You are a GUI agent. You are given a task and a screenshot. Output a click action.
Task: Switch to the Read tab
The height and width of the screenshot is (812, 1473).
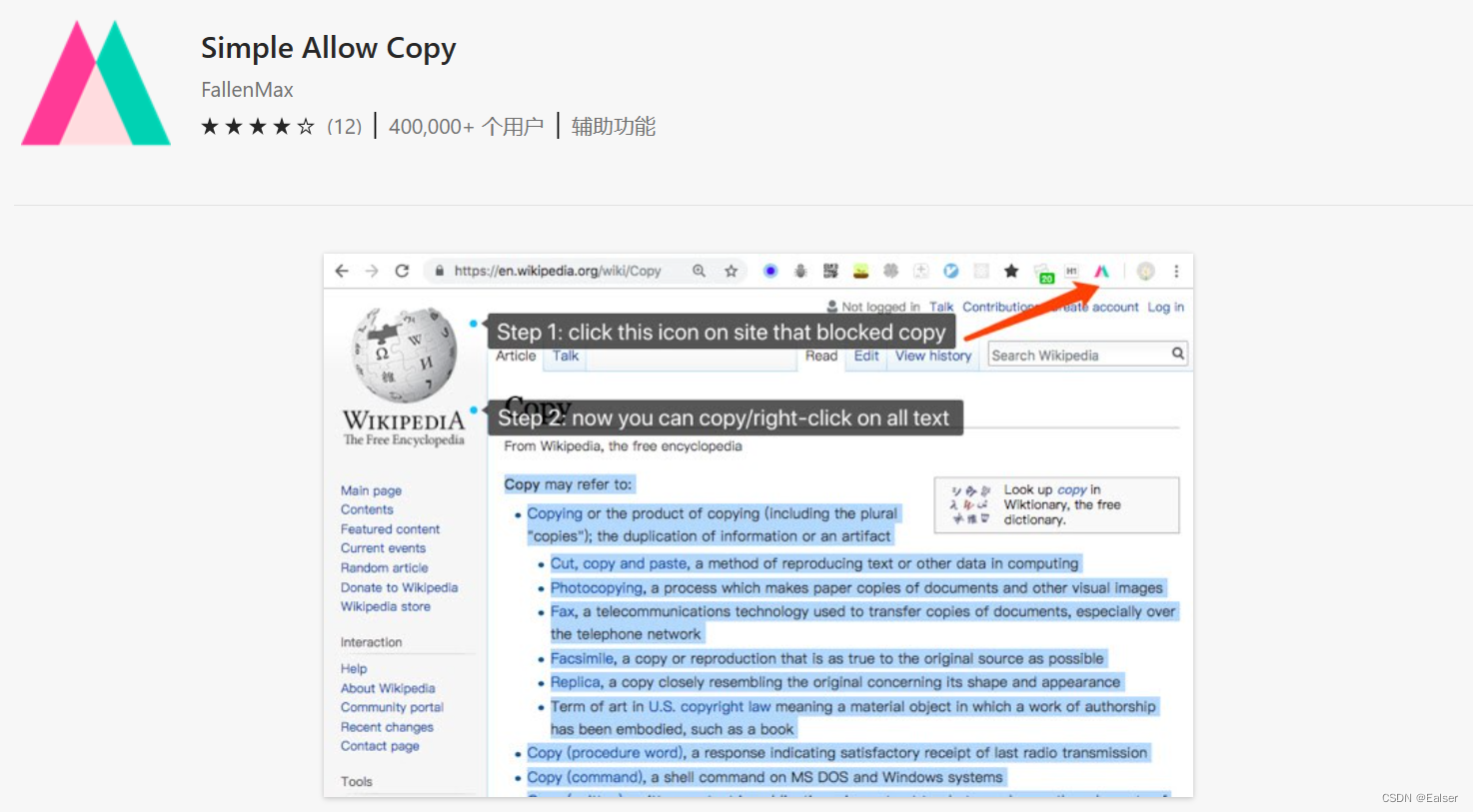tap(821, 357)
